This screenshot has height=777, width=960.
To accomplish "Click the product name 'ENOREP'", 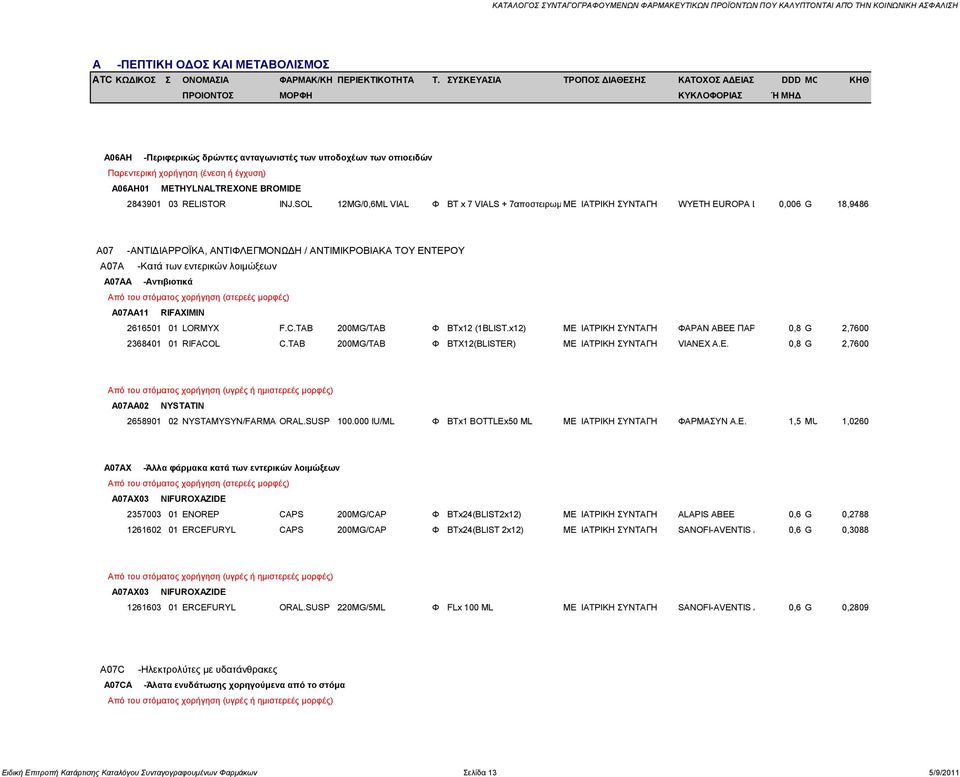I will tap(200, 514).
